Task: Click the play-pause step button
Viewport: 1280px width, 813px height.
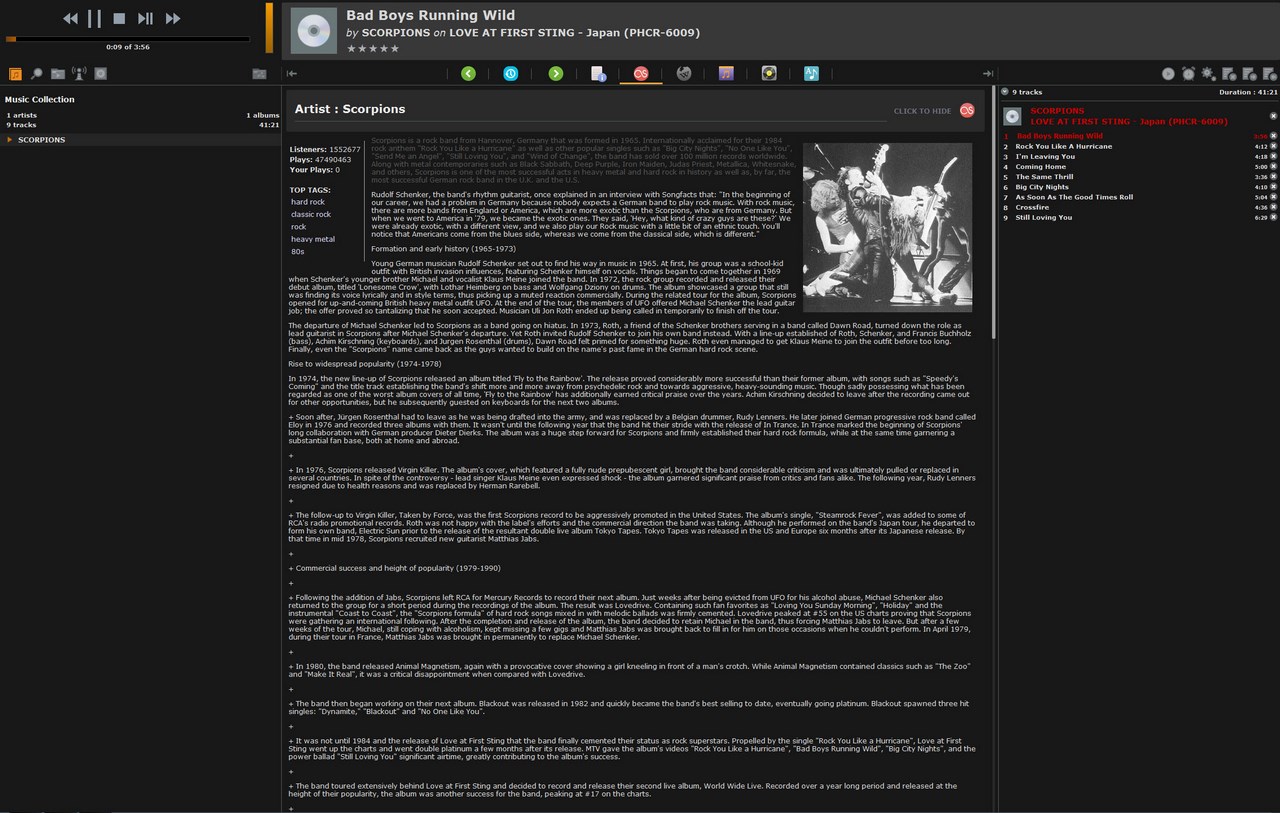Action: tap(145, 18)
